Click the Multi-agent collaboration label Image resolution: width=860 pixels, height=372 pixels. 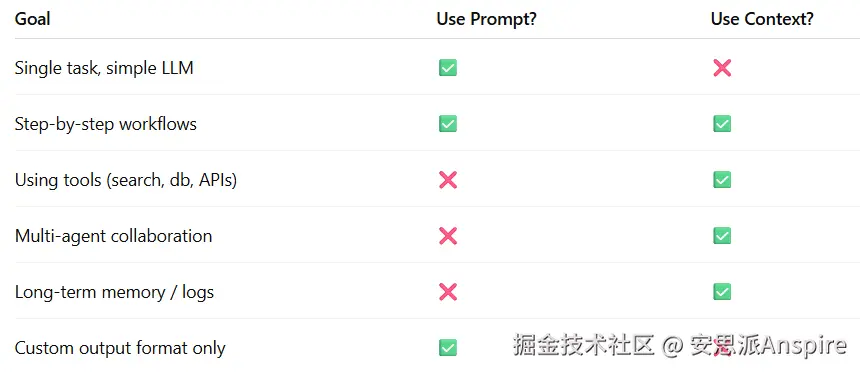coord(113,236)
